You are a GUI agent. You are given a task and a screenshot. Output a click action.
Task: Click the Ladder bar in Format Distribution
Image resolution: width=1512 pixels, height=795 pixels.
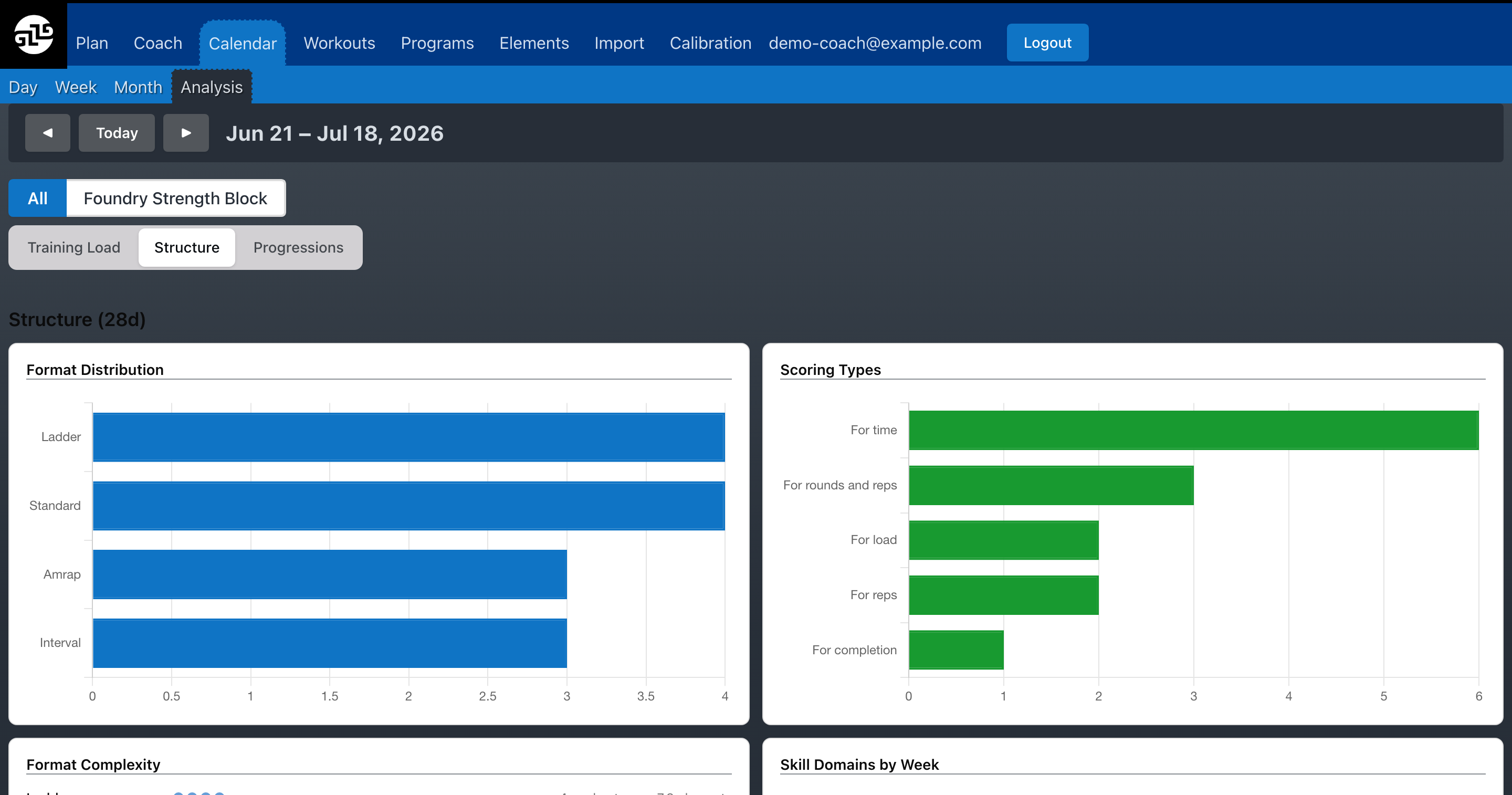(x=408, y=437)
